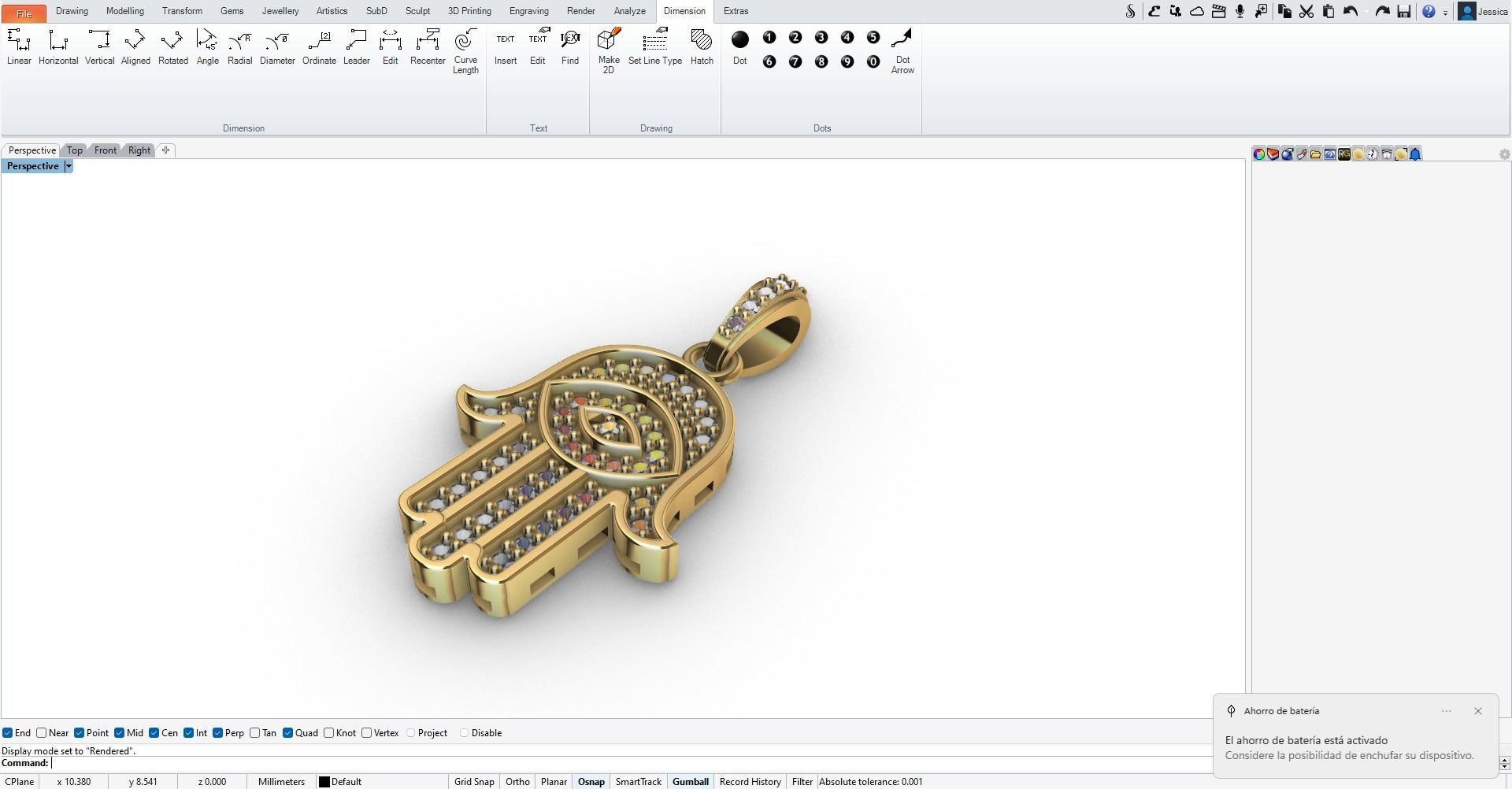
Task: Click the Save floppy disk icon
Action: pyautogui.click(x=1403, y=11)
